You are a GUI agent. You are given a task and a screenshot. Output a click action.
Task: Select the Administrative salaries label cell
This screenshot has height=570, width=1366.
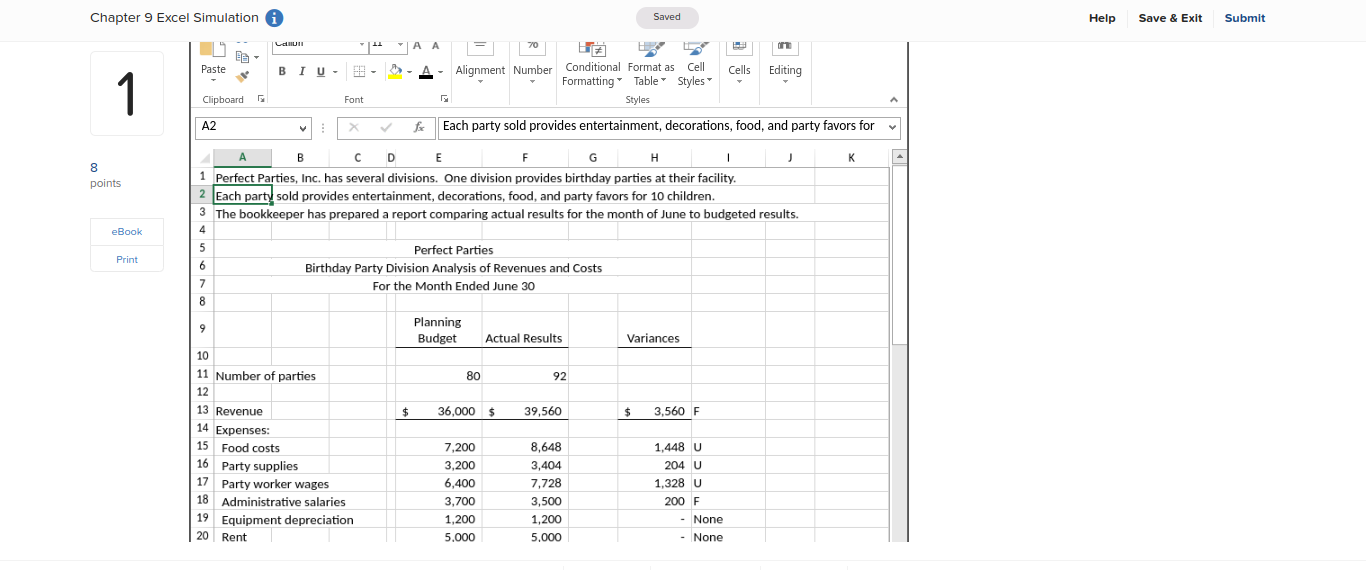point(283,502)
